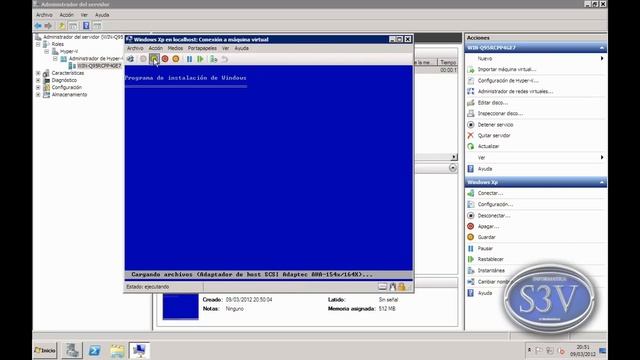
Task: Click the Inicio start button
Action: [x=45, y=351]
